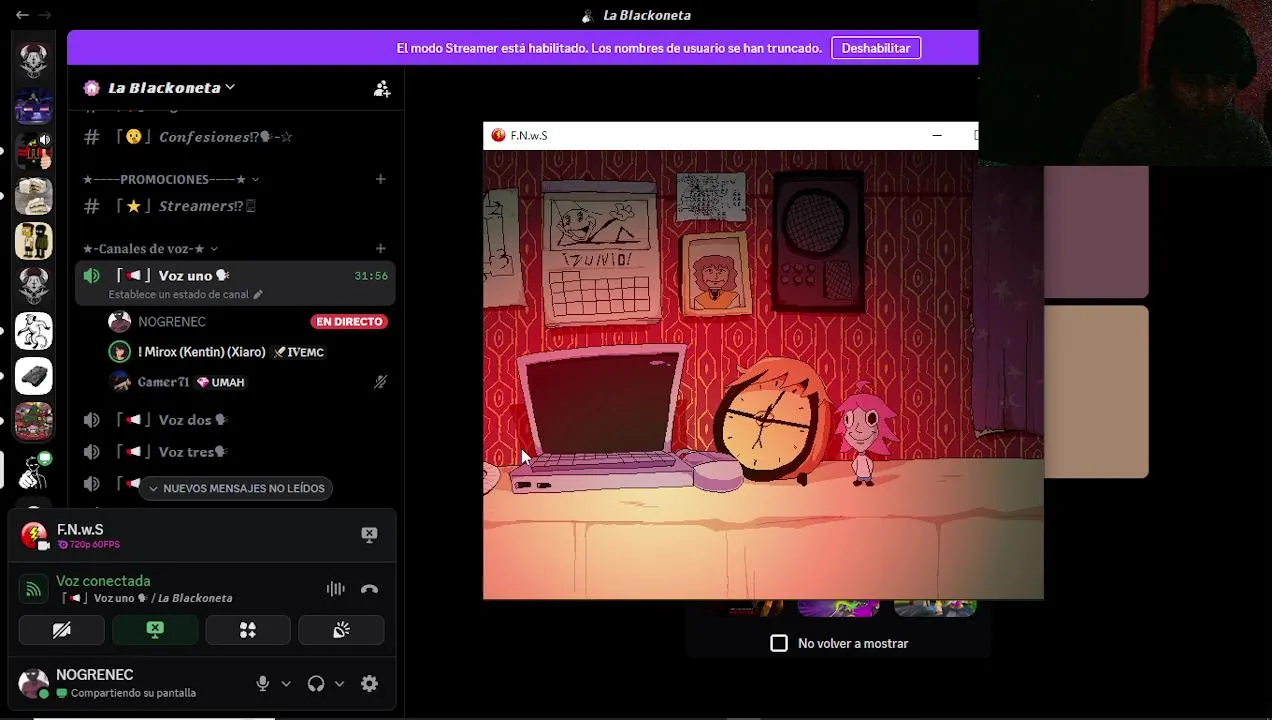Image resolution: width=1272 pixels, height=720 pixels.
Task: Stop streaming F.N.w.S with the screen-X icon
Action: coord(369,535)
